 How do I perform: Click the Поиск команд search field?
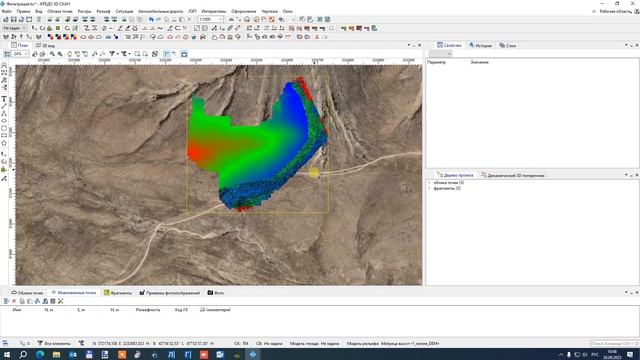point(614,343)
